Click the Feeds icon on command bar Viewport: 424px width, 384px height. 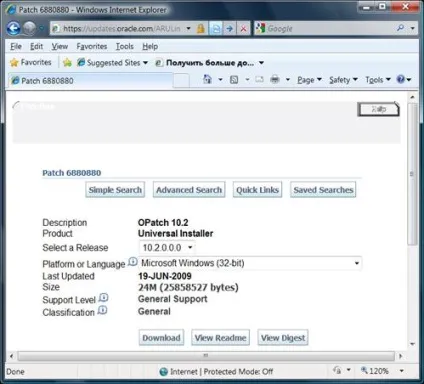(234, 80)
